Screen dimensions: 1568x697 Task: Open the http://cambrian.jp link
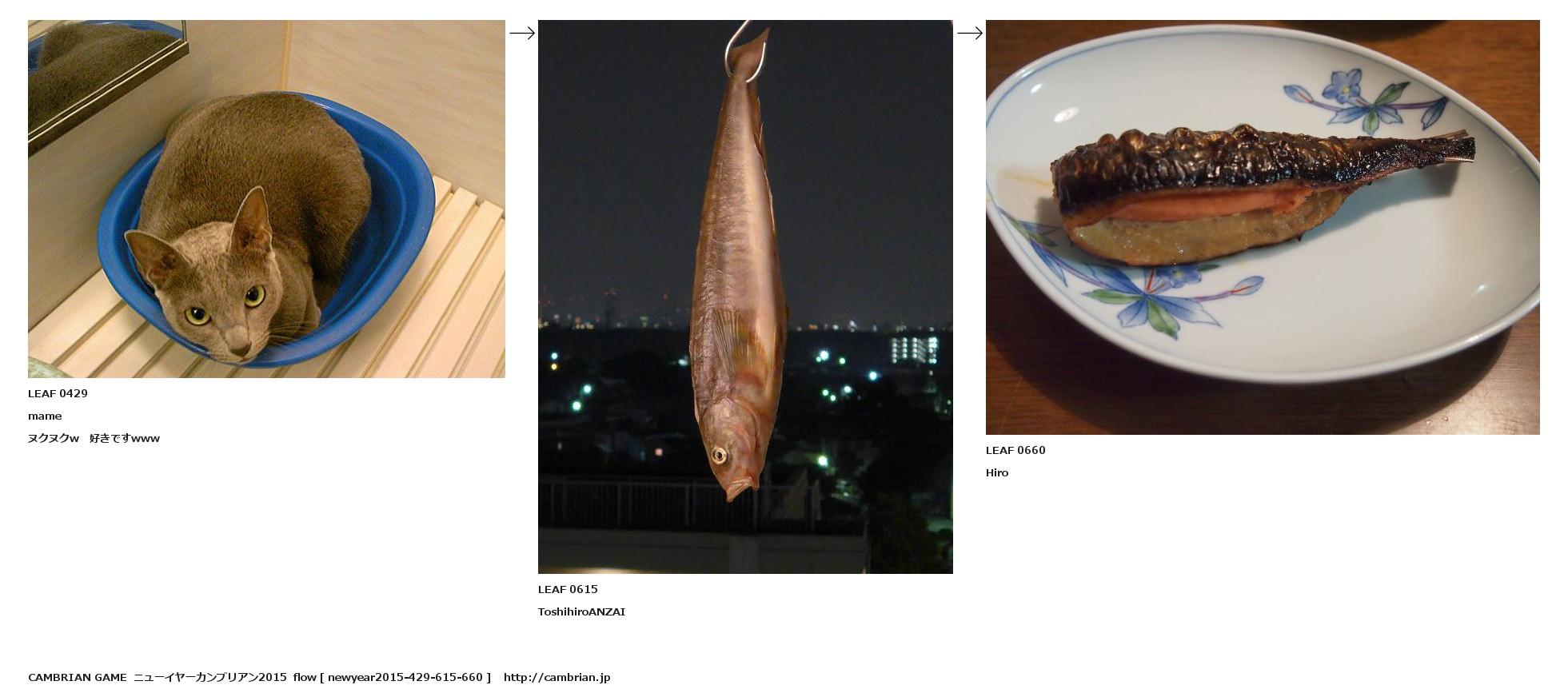557,677
